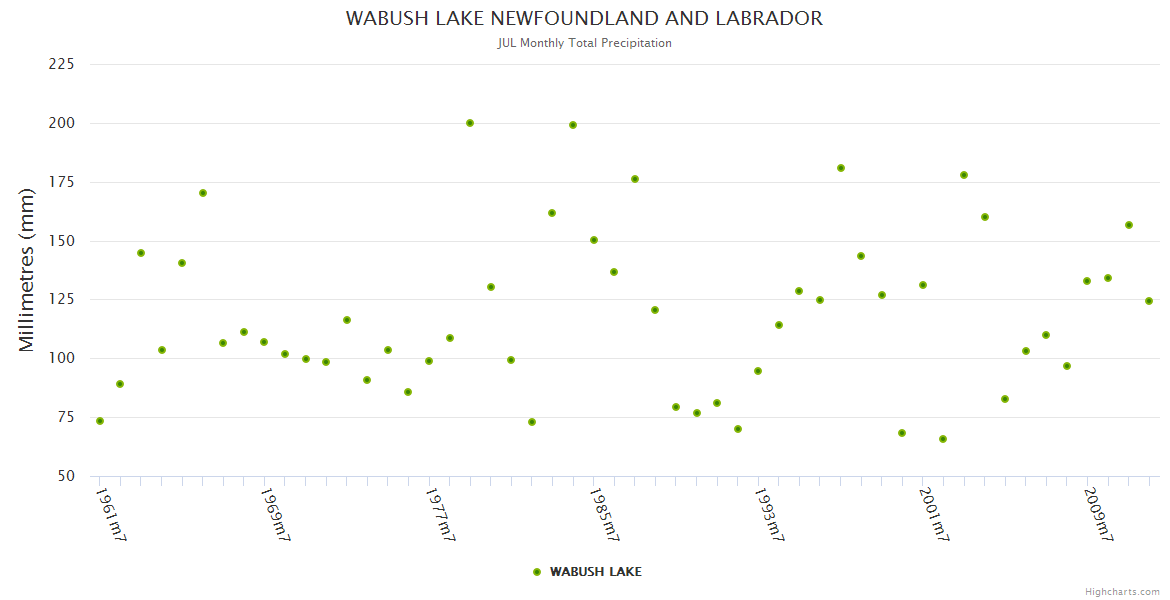Click the chart title WABUSH LAKE NEWFOUNDLAND AND LABRADOR
The image size is (1170, 600).
(x=584, y=19)
